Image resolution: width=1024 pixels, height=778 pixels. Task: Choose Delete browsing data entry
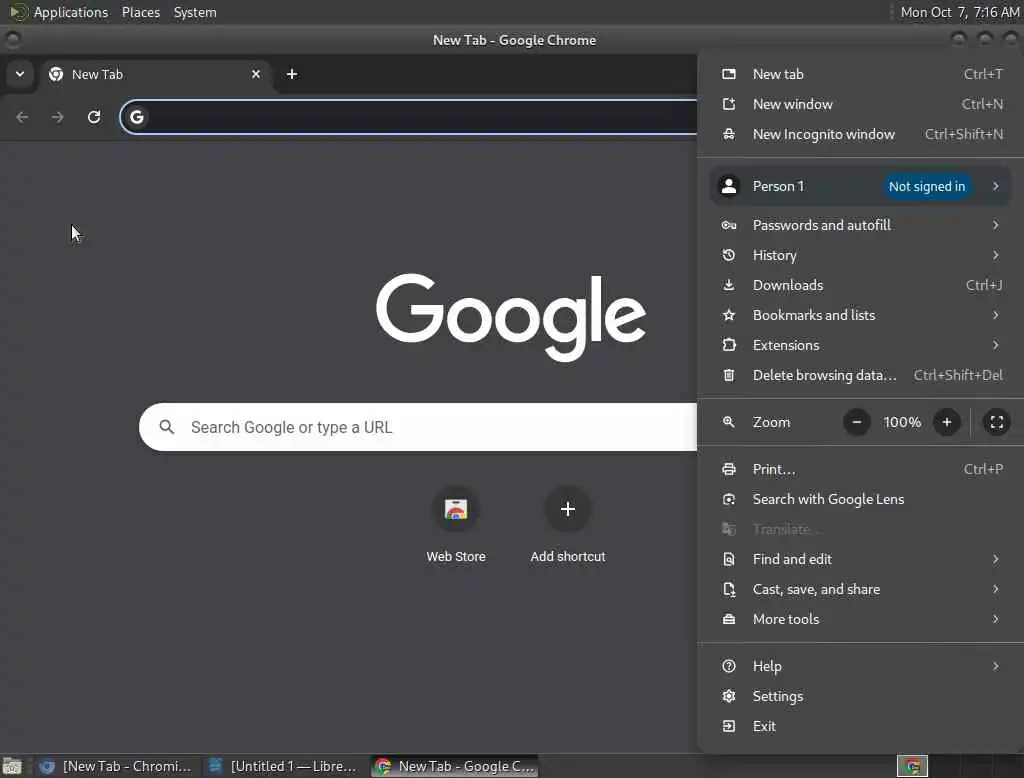click(861, 375)
